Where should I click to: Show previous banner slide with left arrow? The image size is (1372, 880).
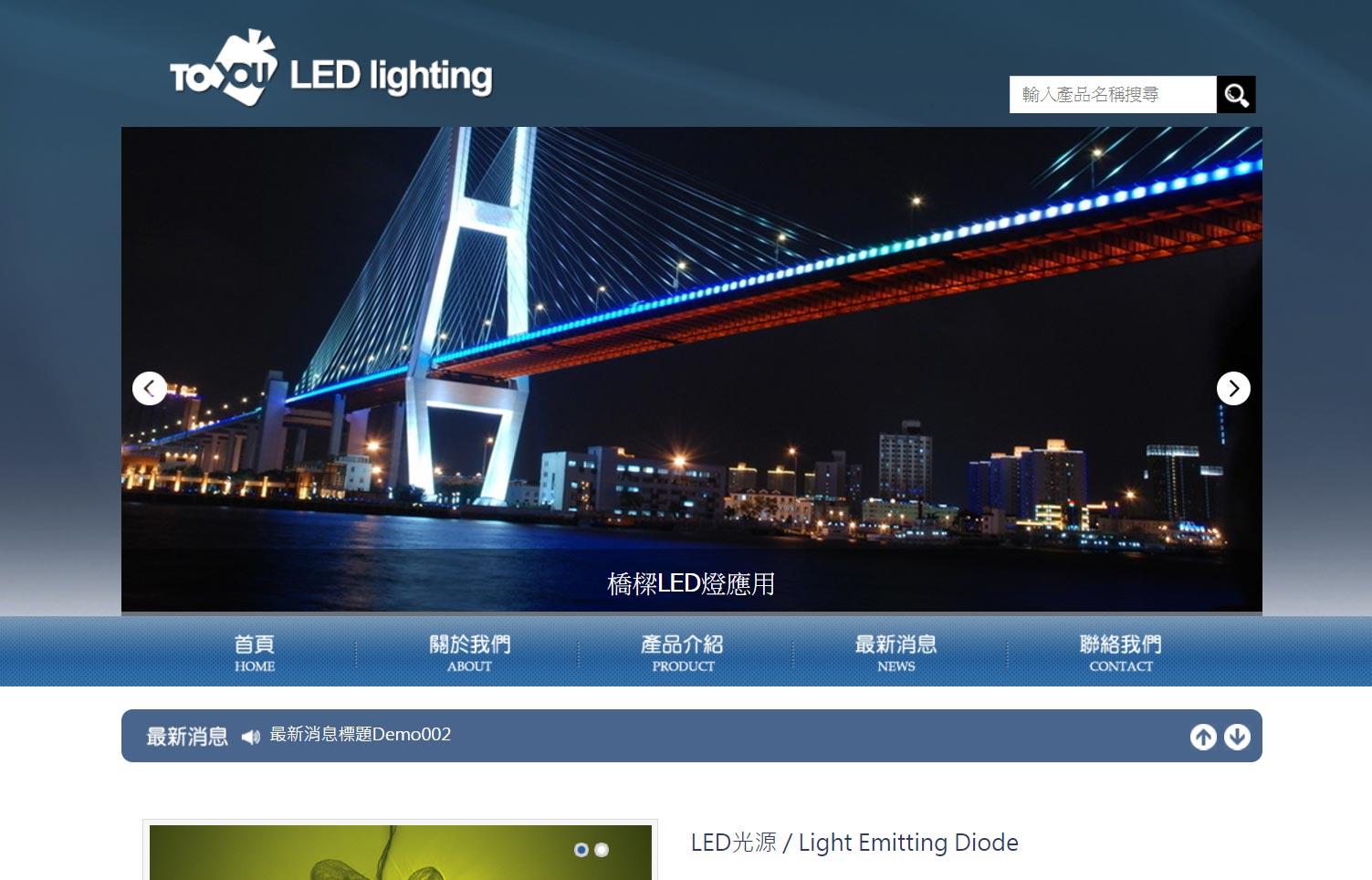pyautogui.click(x=150, y=389)
